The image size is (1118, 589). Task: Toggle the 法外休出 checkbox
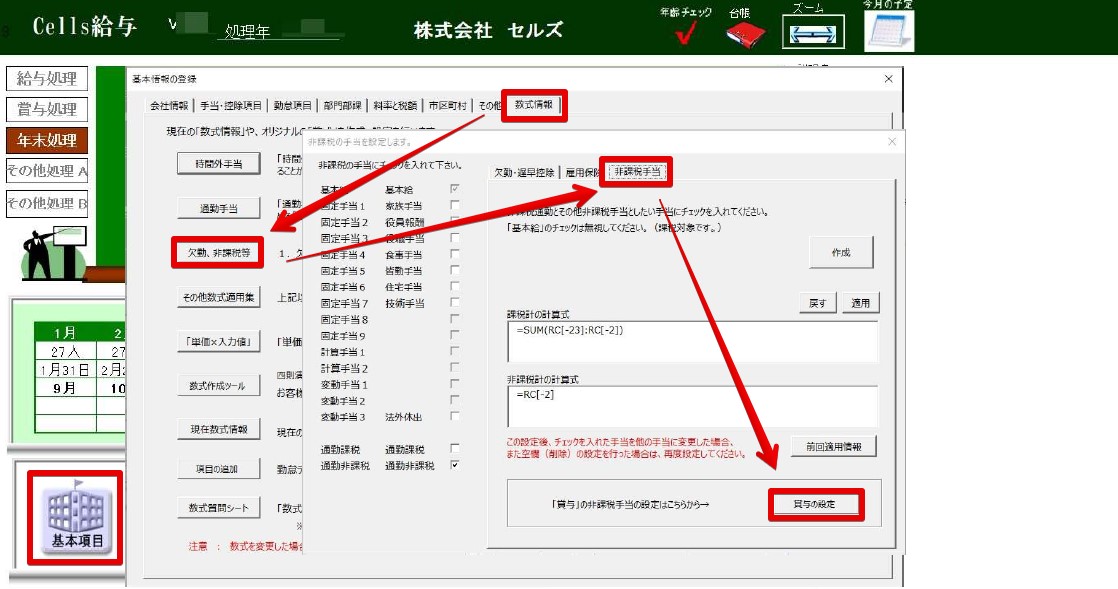[455, 416]
